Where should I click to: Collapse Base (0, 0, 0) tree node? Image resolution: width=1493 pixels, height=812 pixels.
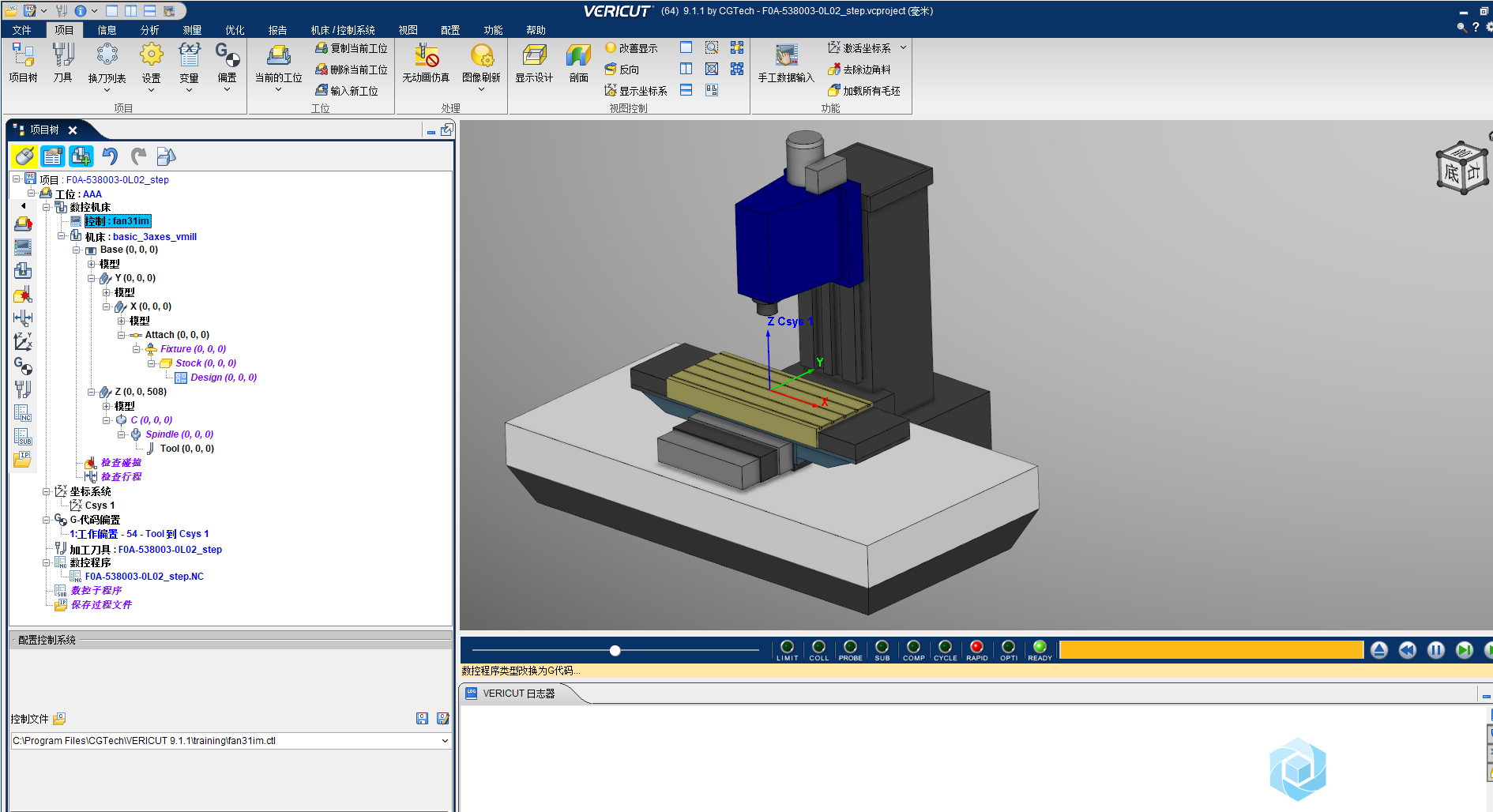pyautogui.click(x=77, y=250)
